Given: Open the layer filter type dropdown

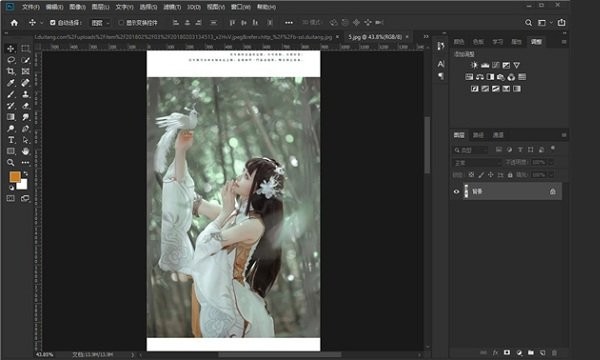Looking at the screenshot, I should [471, 150].
